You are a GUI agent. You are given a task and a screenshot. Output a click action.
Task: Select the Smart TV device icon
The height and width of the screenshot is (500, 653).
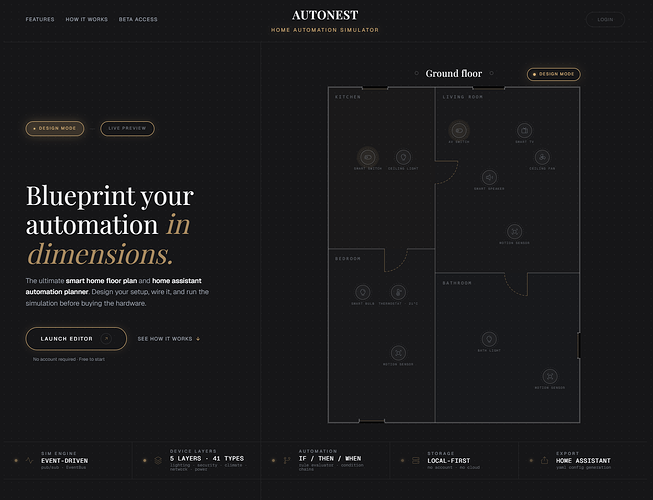524,131
